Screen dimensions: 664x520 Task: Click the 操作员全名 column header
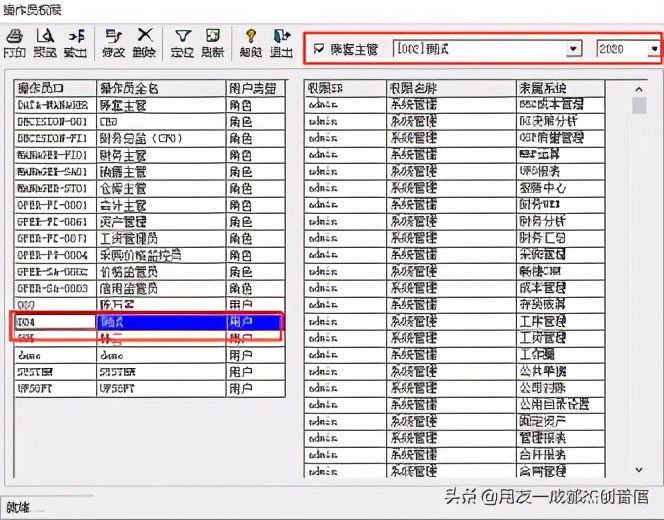(161, 88)
